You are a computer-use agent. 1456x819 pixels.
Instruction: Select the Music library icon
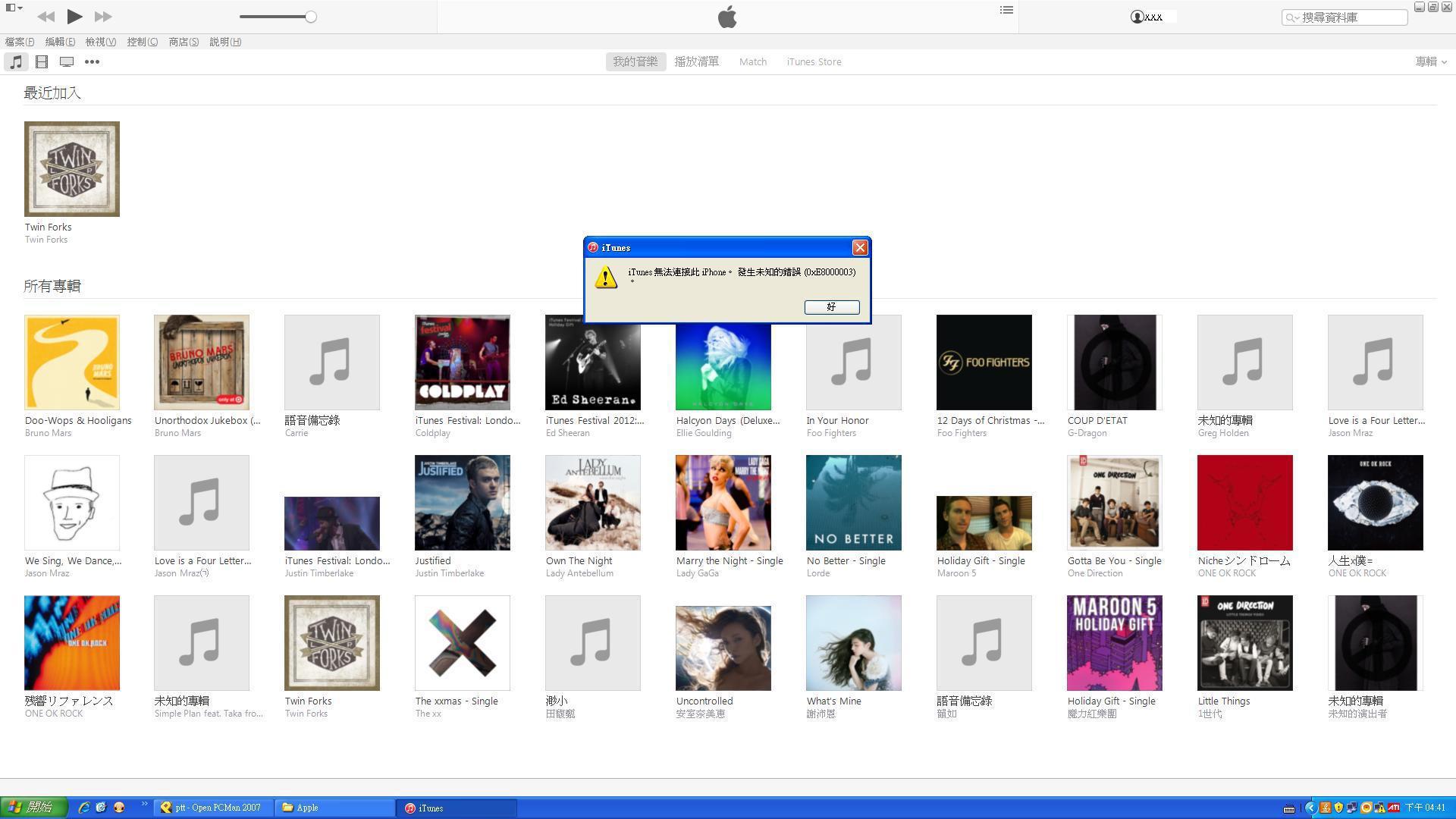pos(16,62)
